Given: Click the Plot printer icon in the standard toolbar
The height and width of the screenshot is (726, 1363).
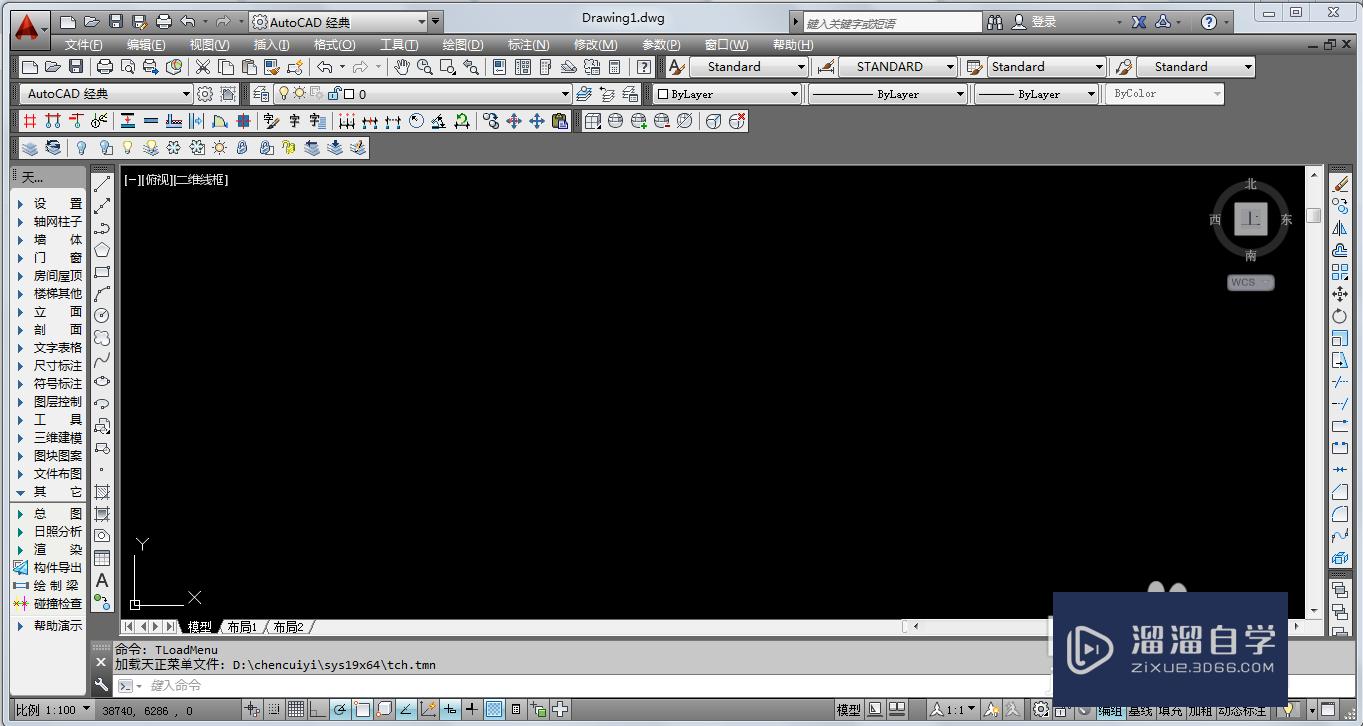Looking at the screenshot, I should pyautogui.click(x=104, y=67).
